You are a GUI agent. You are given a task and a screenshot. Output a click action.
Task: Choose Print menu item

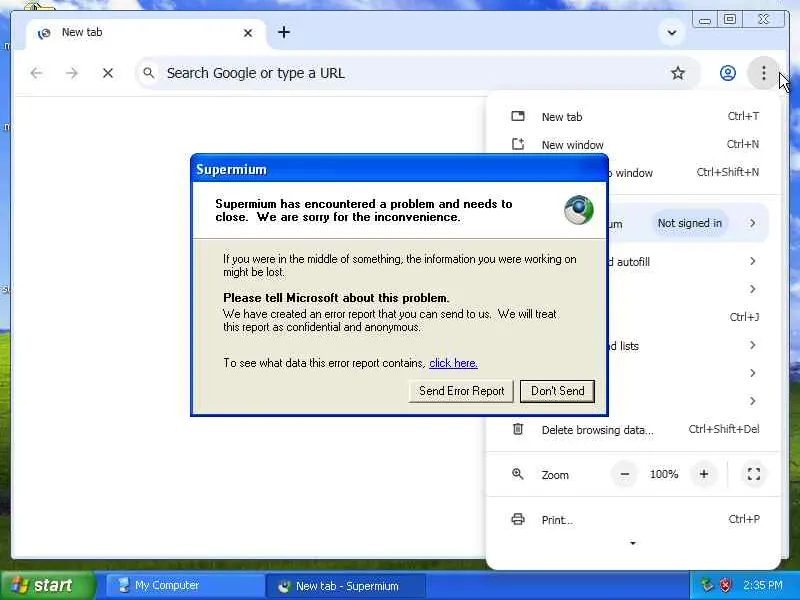click(x=633, y=519)
